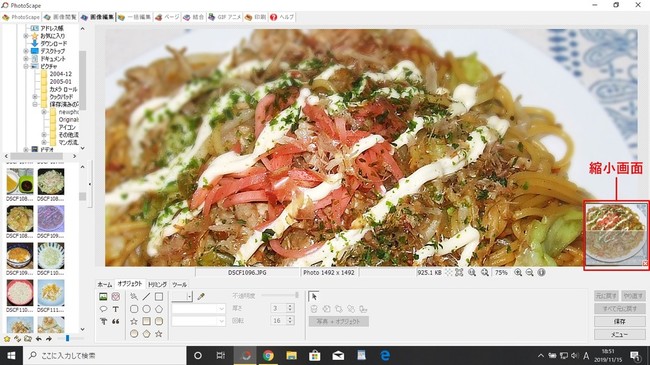This screenshot has height=365, width=650.
Task: Pick a color with the eyedropper tool
Action: pyautogui.click(x=201, y=297)
